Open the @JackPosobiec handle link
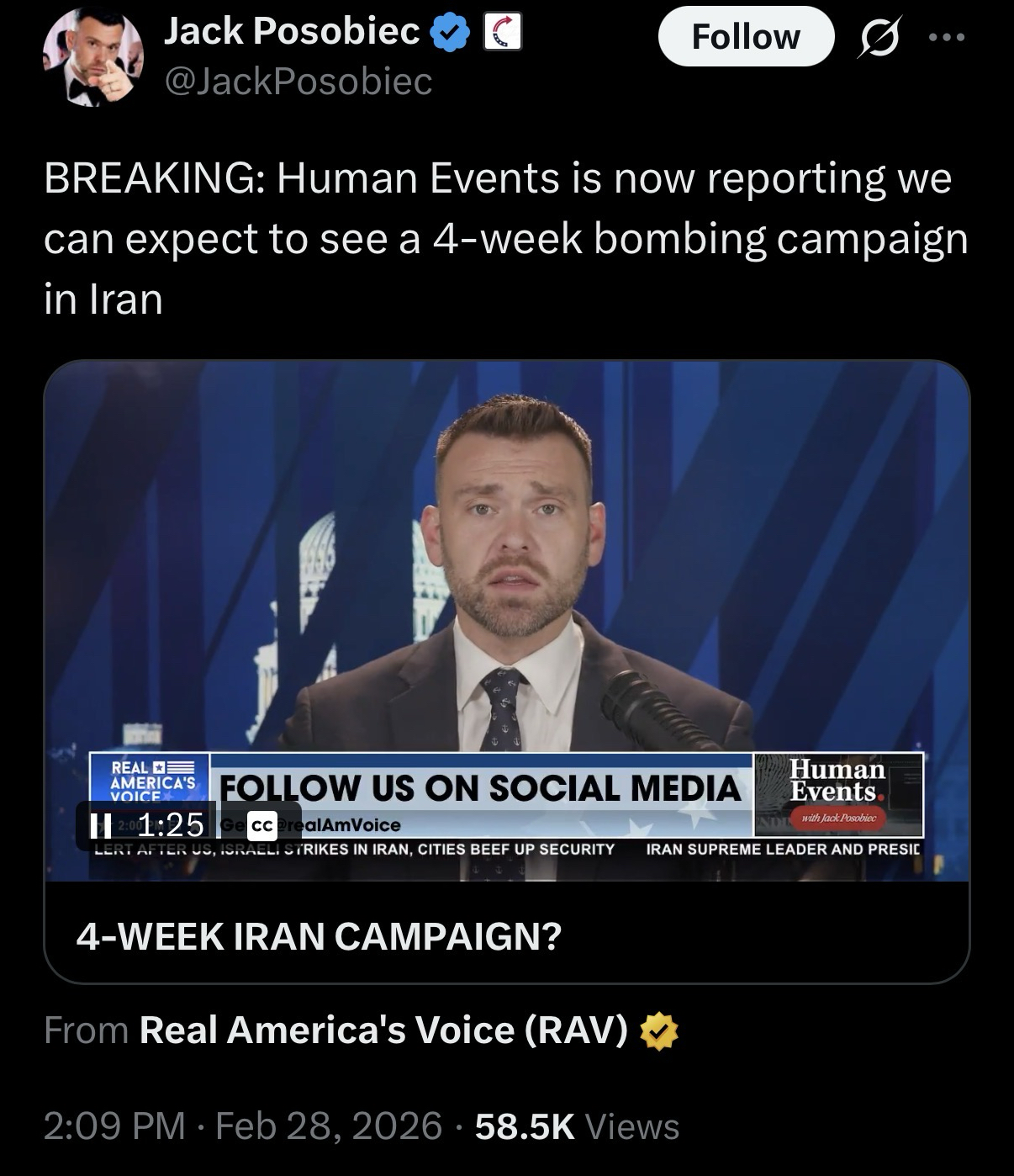This screenshot has height=1176, width=1014. click(x=298, y=81)
